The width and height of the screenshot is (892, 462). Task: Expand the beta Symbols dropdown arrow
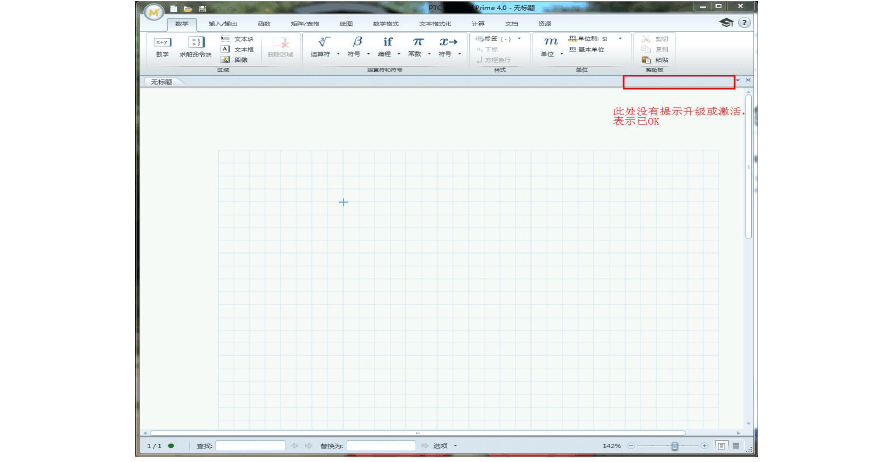(368, 54)
